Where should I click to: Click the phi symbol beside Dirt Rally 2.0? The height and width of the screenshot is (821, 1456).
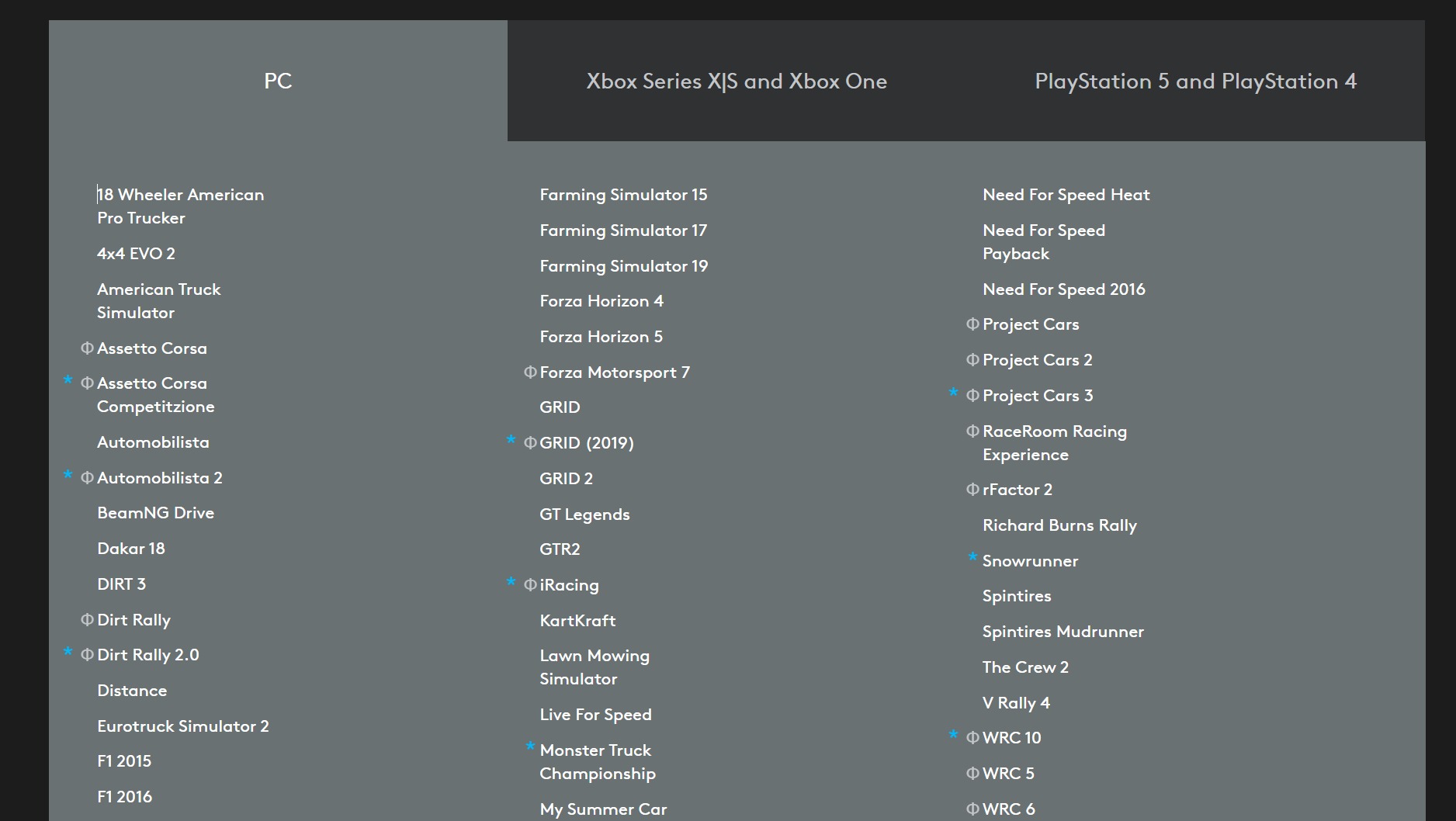(87, 655)
